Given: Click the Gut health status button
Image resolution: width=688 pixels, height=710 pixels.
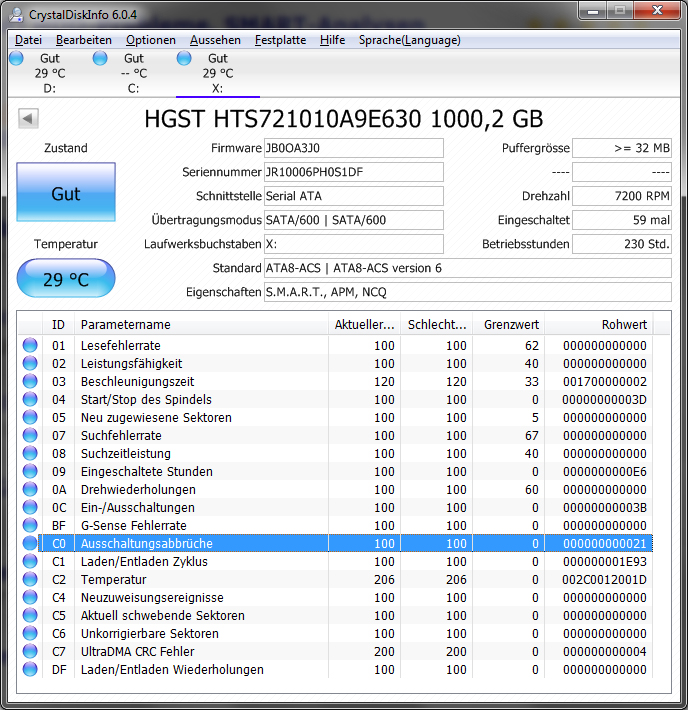Looking at the screenshot, I should pos(66,192).
